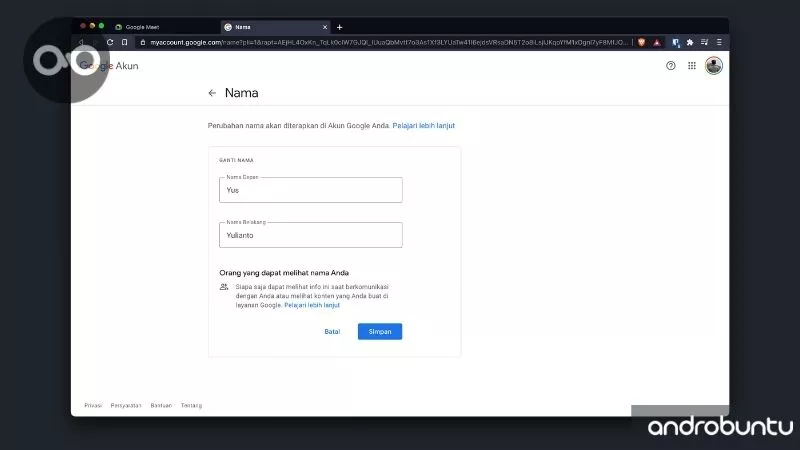This screenshot has width=800, height=450.
Task: Open the Bantuan footer link
Action: pos(161,406)
